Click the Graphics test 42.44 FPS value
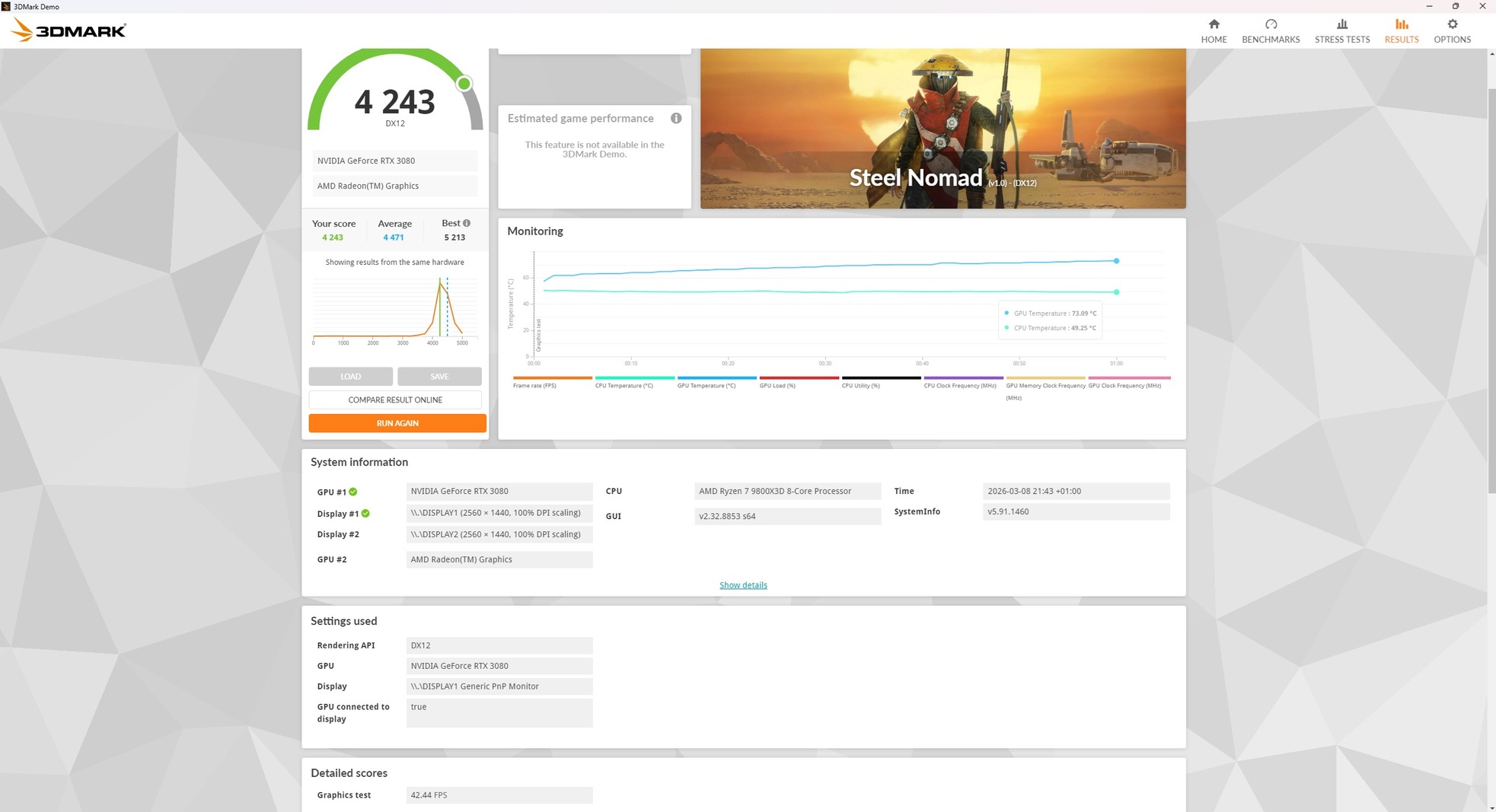Screen dimensions: 1496x812 pos(499,795)
